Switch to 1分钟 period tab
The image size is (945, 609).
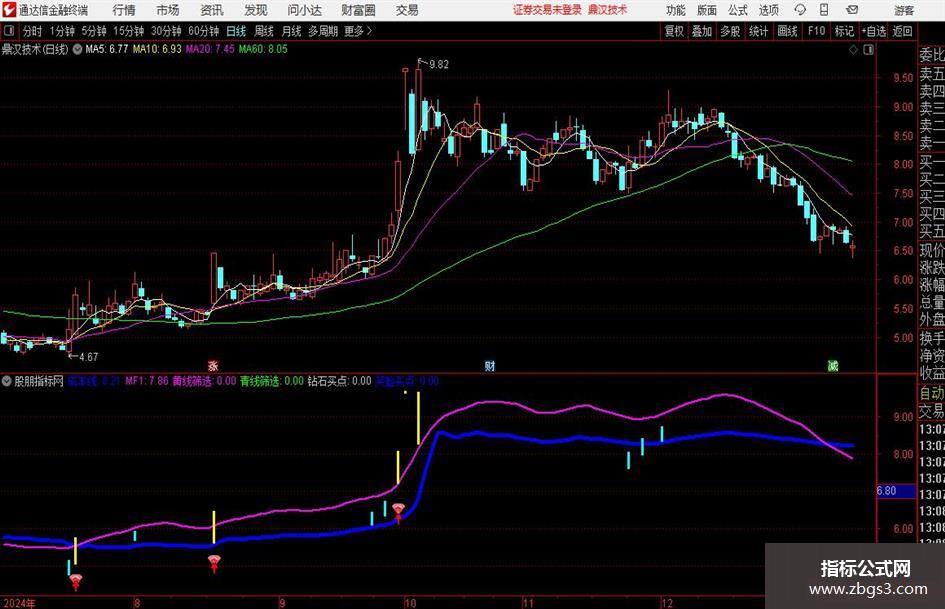pos(62,31)
